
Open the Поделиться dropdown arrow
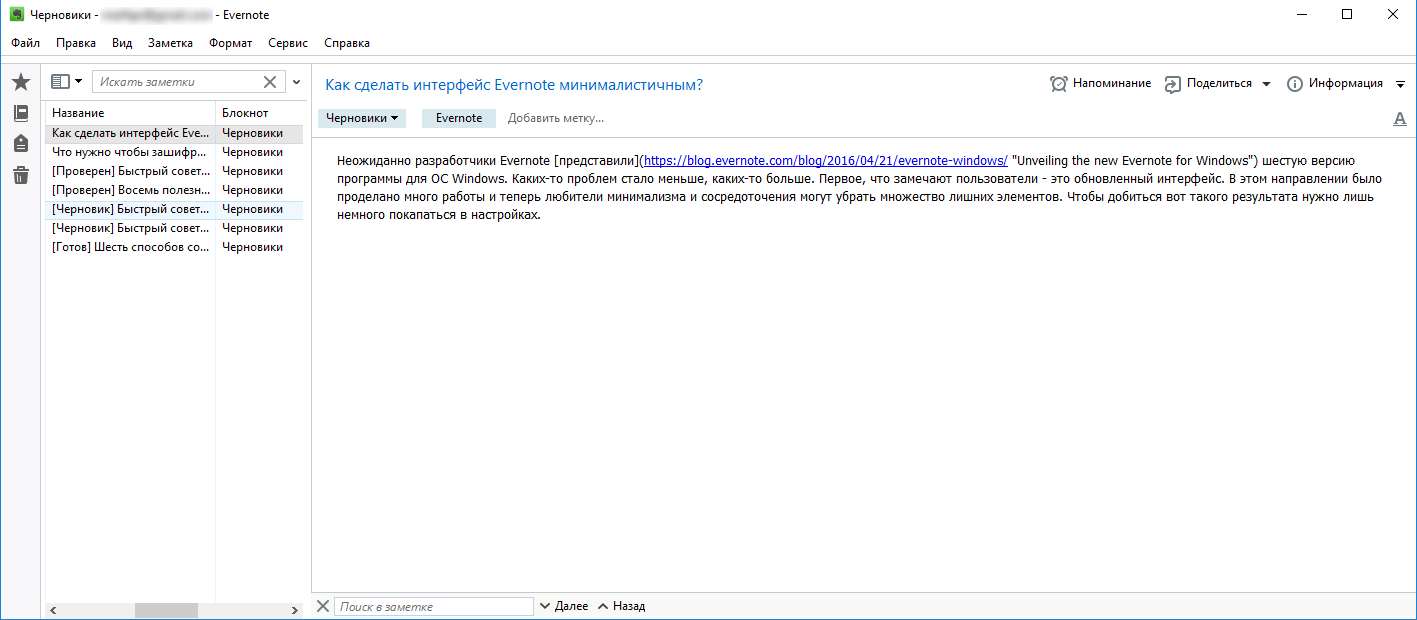[x=1266, y=84]
